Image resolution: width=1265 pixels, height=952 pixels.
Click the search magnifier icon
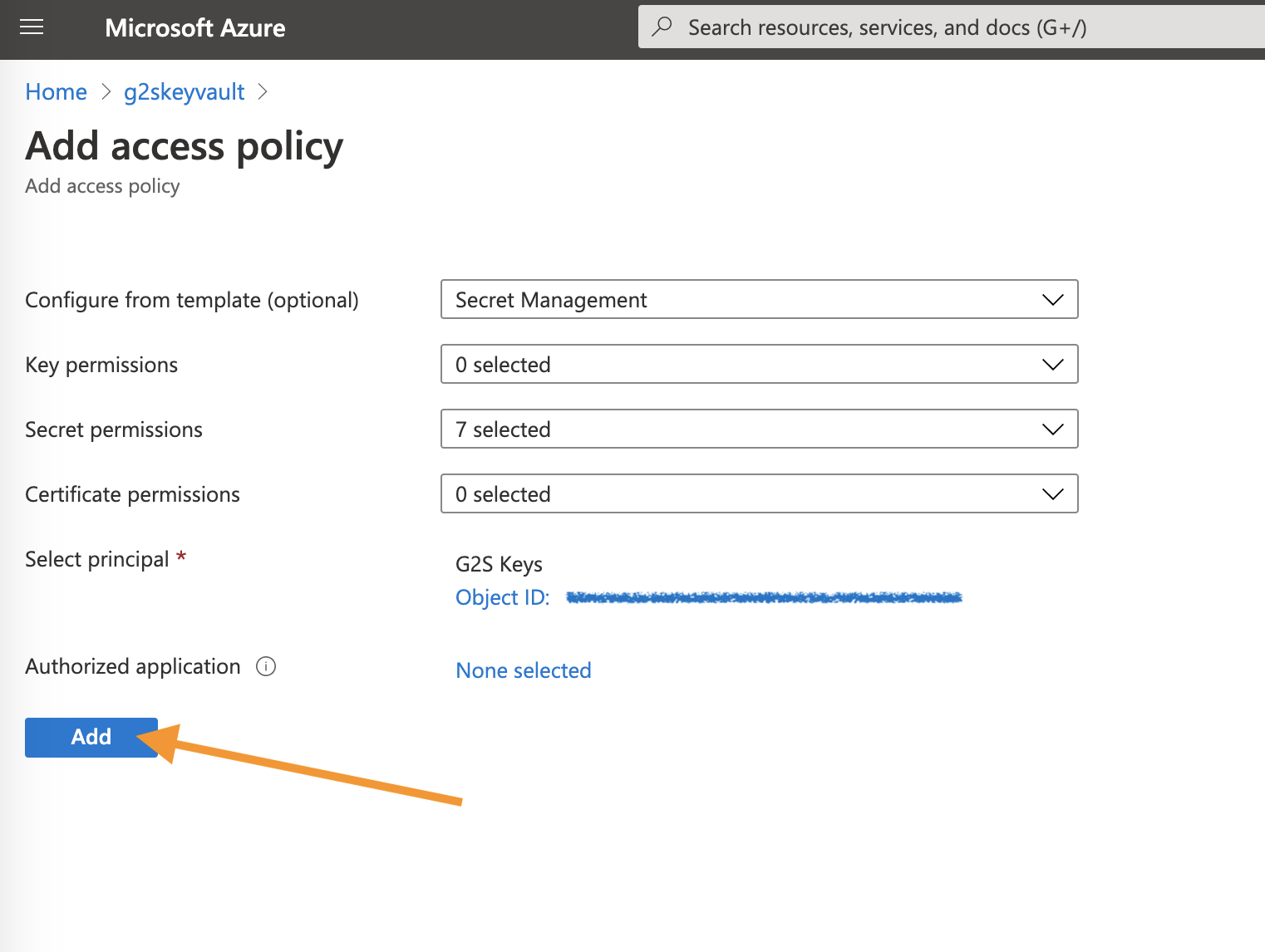pyautogui.click(x=662, y=27)
